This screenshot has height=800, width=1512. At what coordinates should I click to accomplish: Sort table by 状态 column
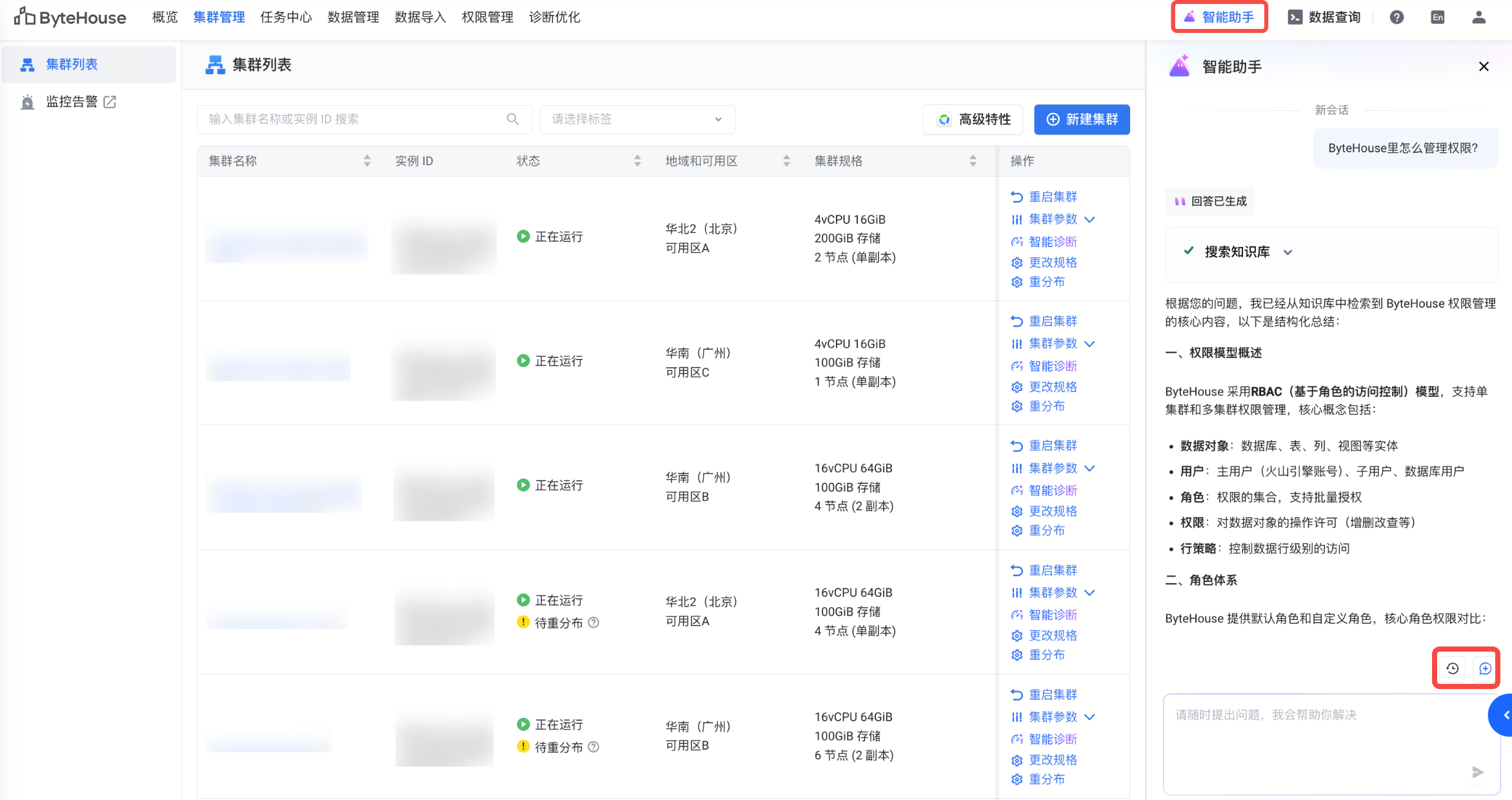pyautogui.click(x=637, y=161)
